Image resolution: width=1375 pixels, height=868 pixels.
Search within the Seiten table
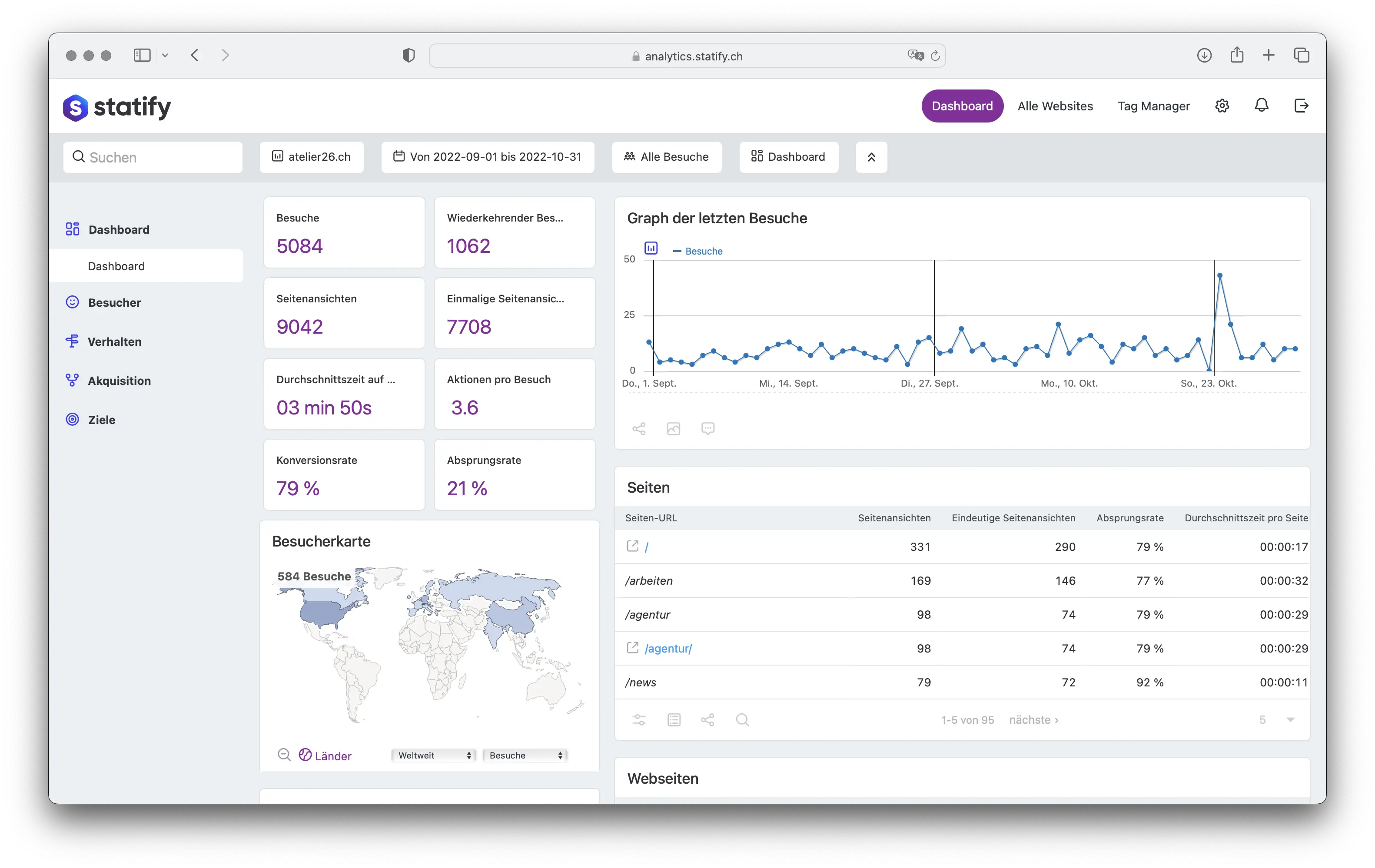[742, 719]
